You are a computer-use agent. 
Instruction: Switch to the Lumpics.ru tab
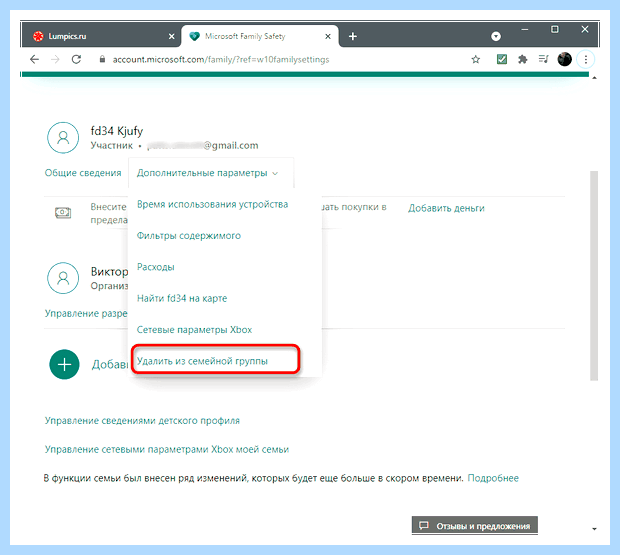(x=102, y=36)
